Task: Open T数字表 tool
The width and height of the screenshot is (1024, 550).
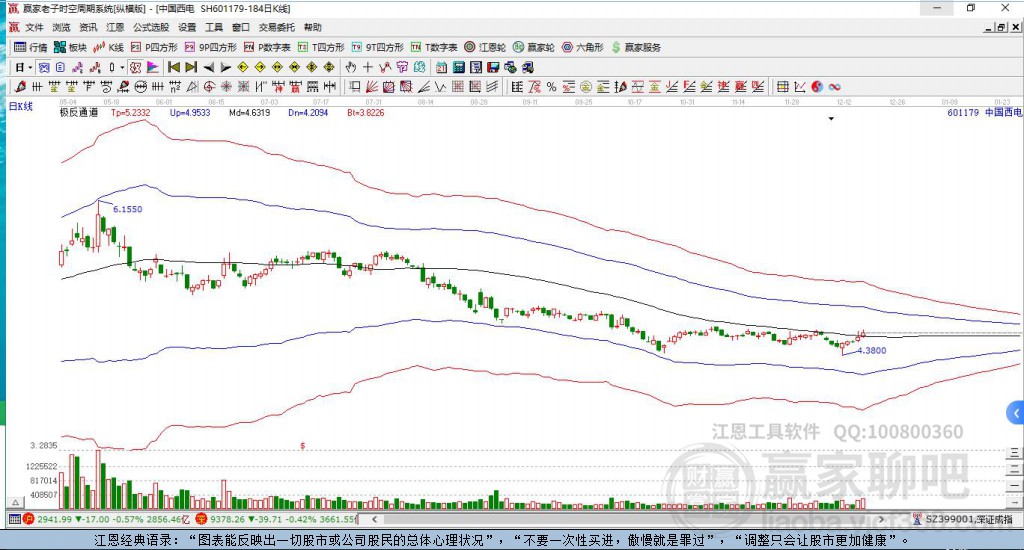Action: (434, 47)
